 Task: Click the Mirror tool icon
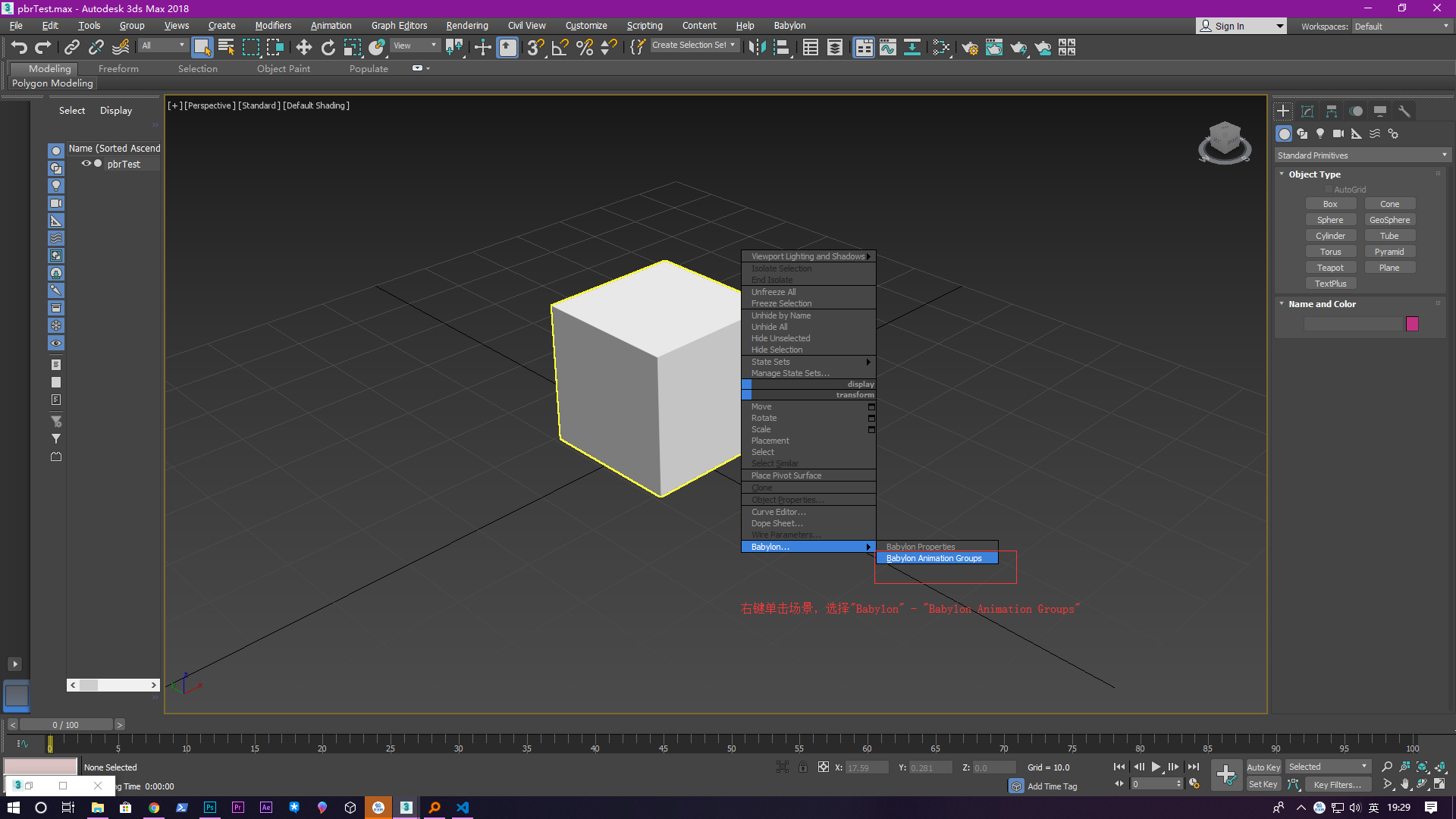point(756,48)
